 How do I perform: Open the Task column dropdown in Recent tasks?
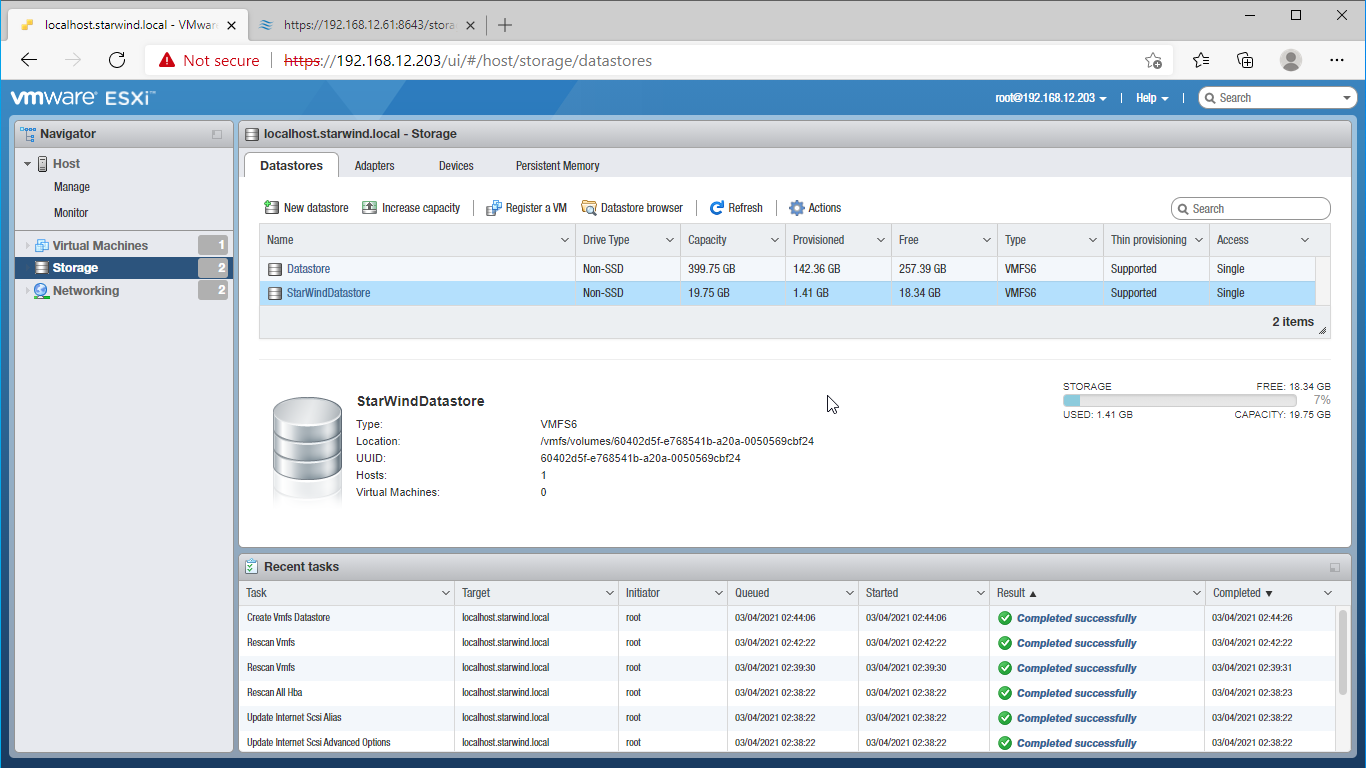[x=446, y=593]
